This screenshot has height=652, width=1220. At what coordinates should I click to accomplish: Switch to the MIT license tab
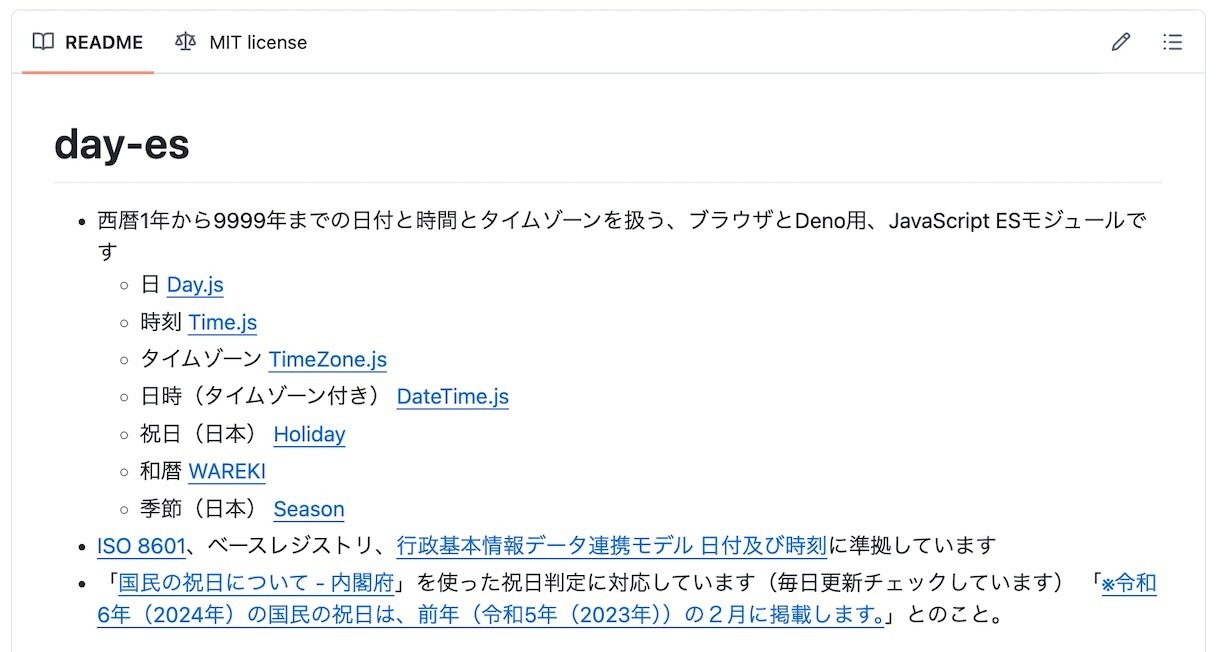[258, 42]
